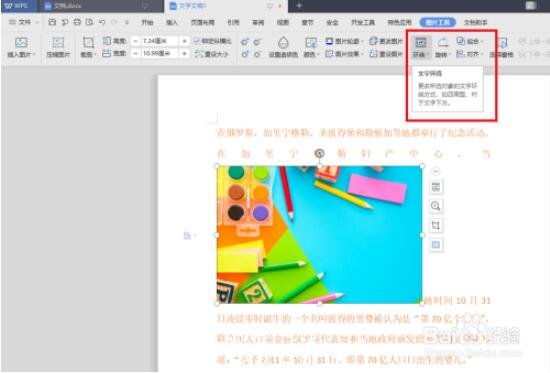
Task: Click the Set Transparent Color tool
Action: pos(283,47)
